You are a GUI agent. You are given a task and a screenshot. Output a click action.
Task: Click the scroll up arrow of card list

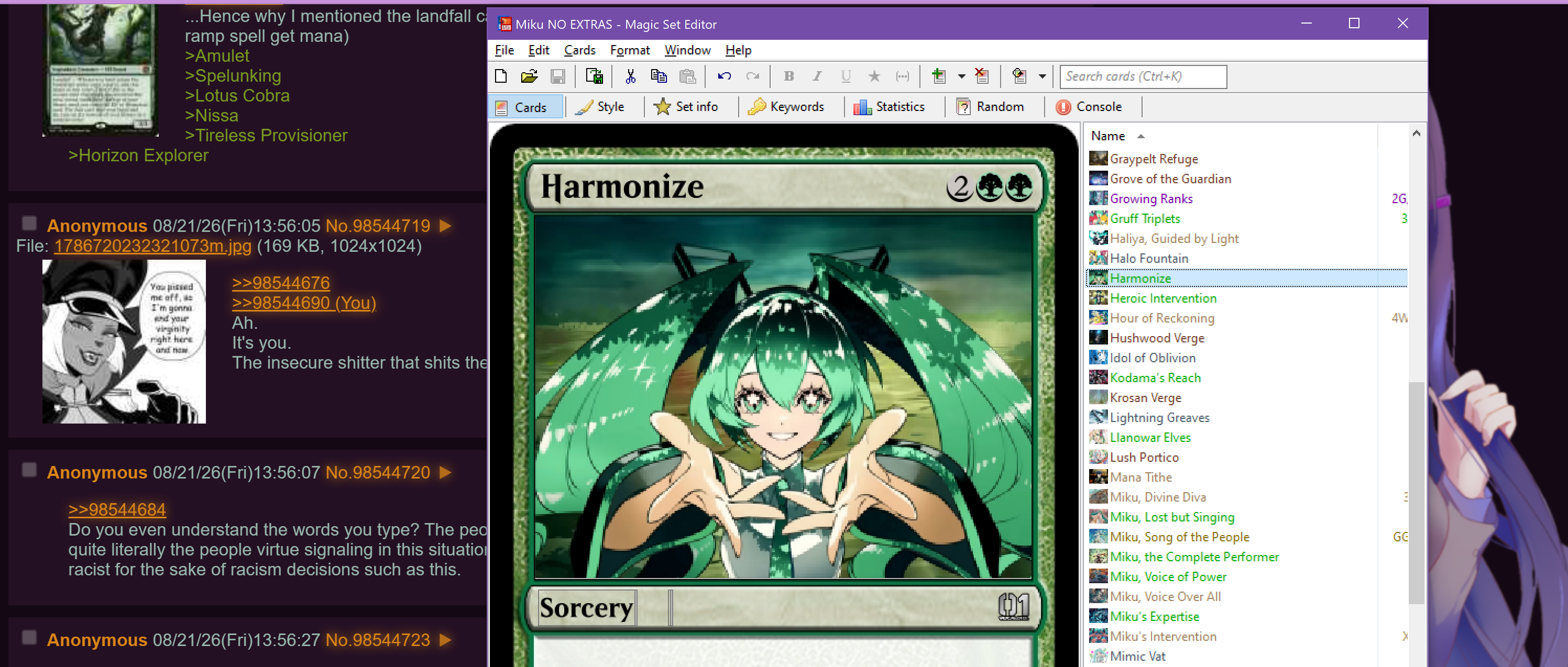point(1416,134)
